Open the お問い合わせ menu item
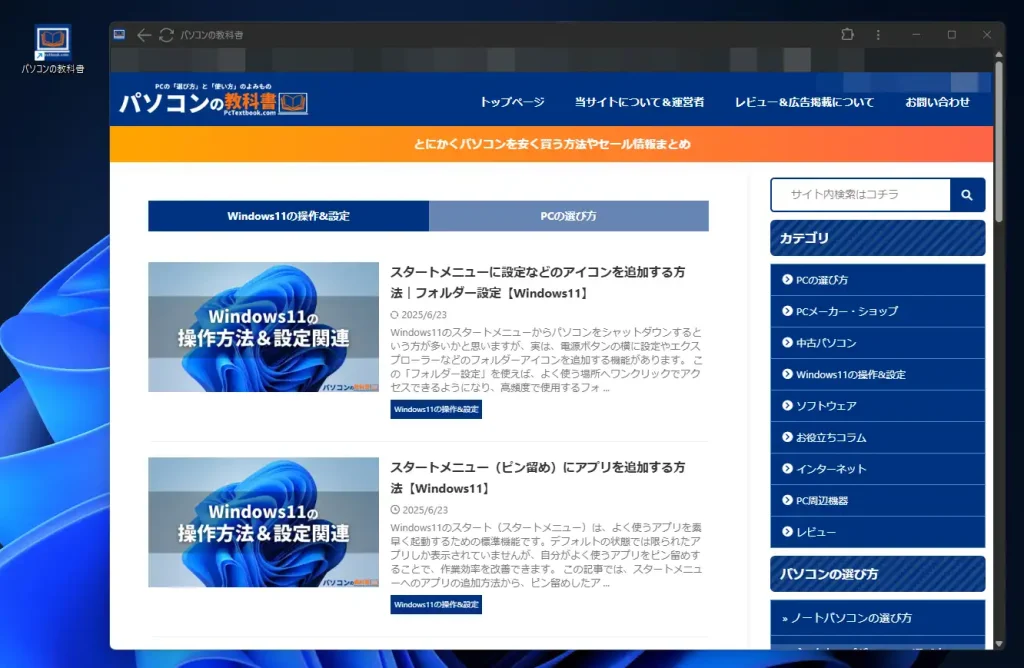Screen dimensions: 1024x668 937,102
